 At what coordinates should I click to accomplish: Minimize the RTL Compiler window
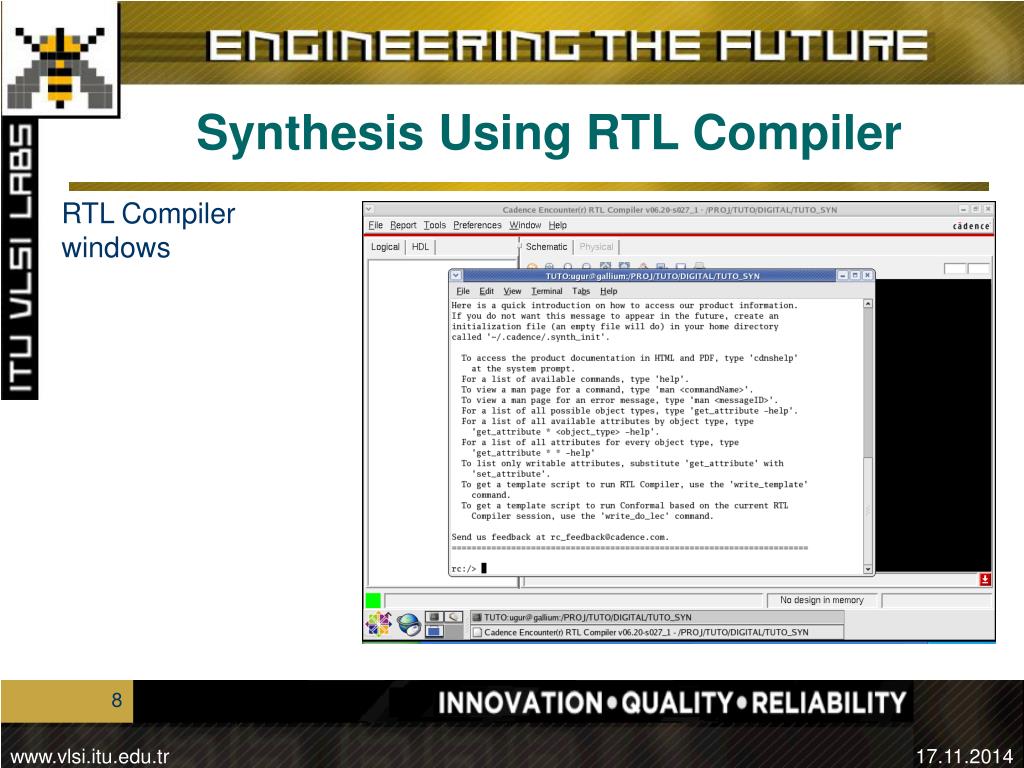coord(963,210)
